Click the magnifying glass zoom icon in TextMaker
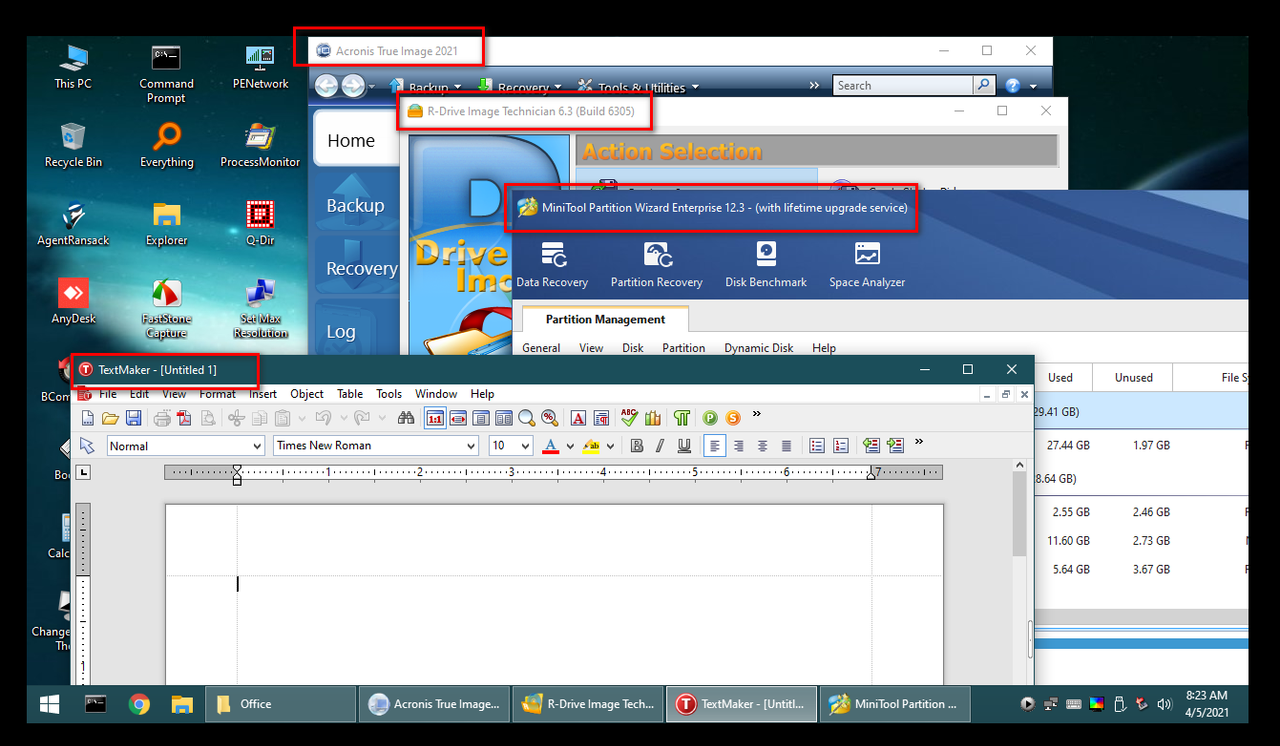 point(527,418)
